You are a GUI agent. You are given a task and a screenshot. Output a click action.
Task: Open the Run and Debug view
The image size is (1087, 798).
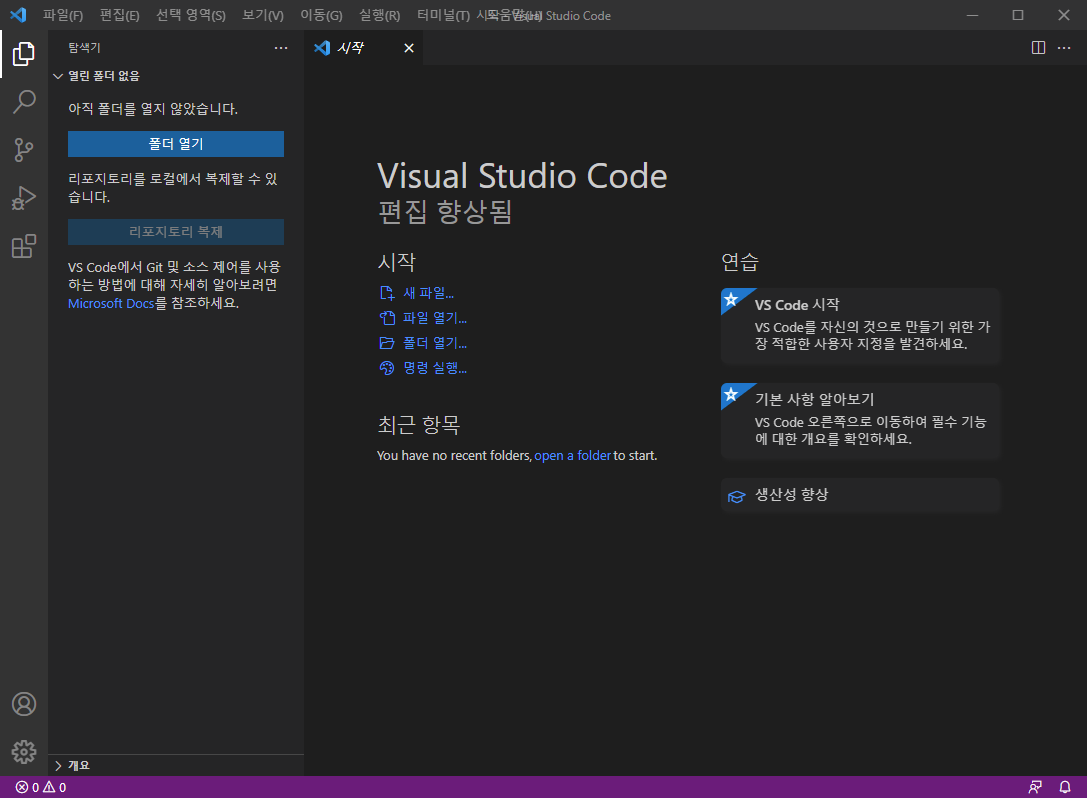pyautogui.click(x=24, y=198)
